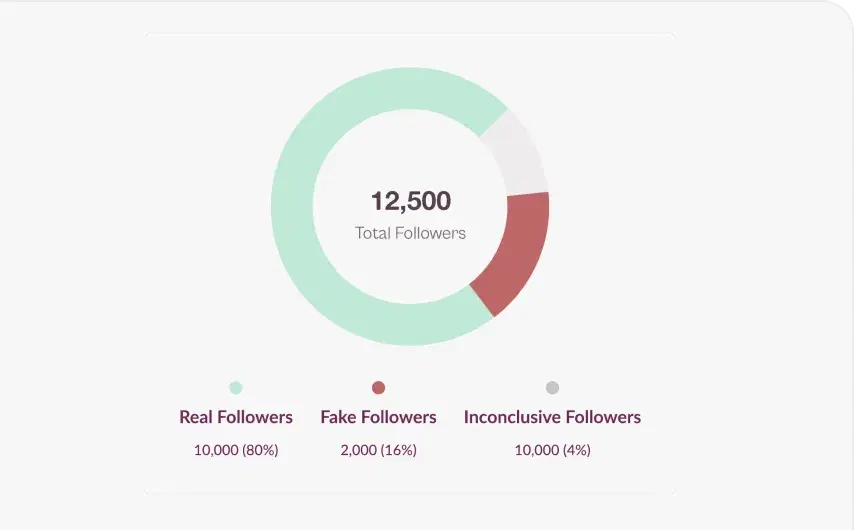Click the word Real in the legend

click(x=196, y=417)
